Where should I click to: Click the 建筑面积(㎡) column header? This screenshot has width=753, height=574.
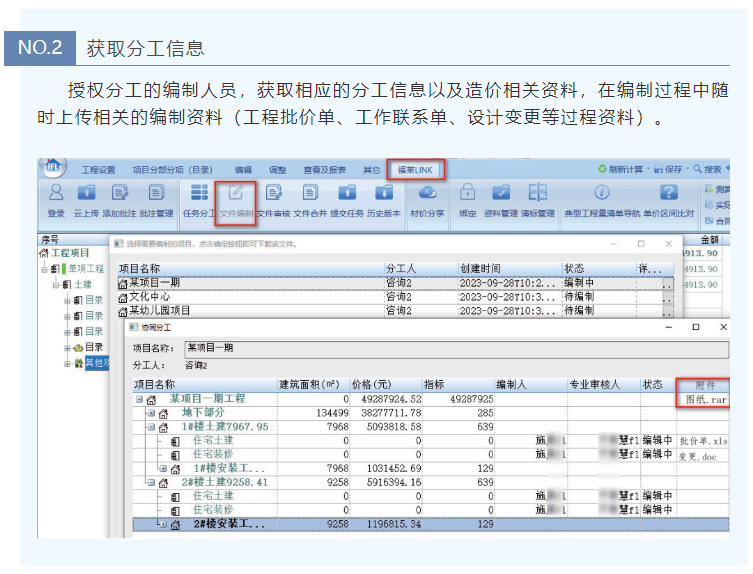(x=314, y=385)
